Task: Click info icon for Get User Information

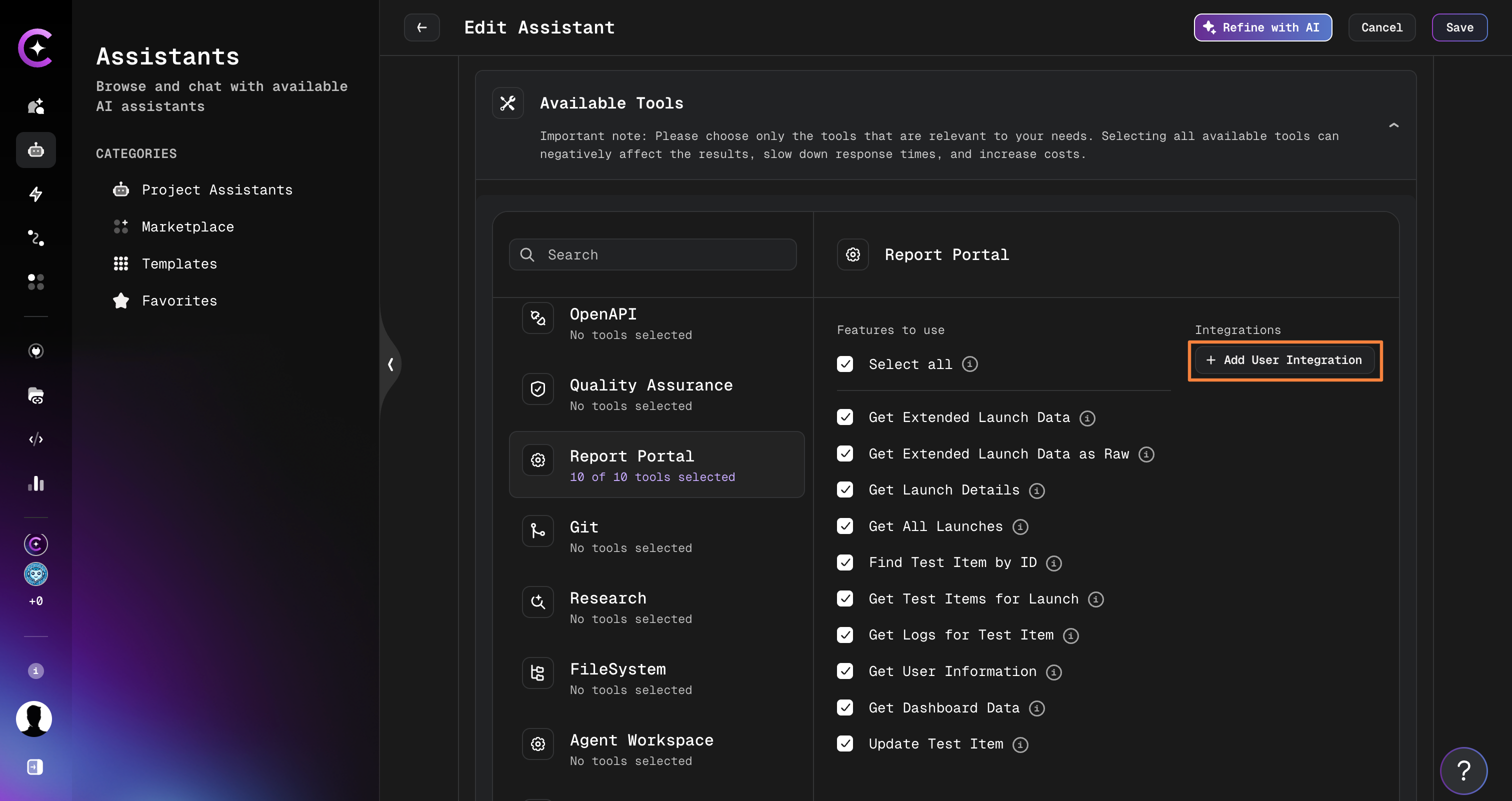Action: point(1053,672)
